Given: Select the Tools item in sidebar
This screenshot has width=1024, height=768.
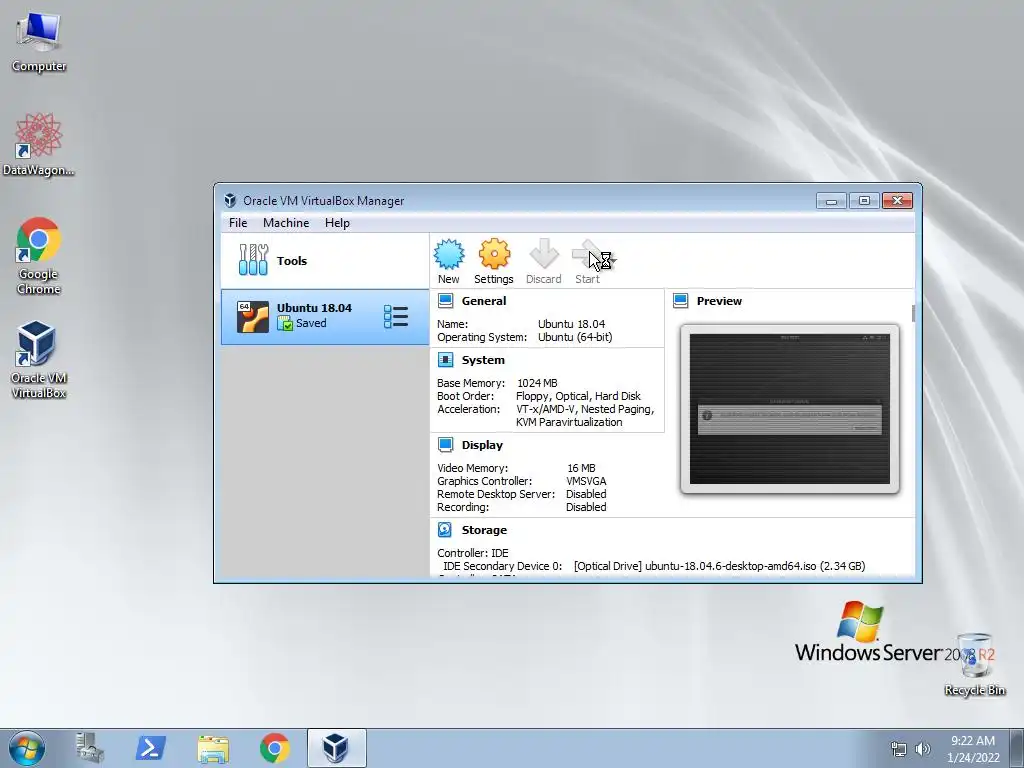Looking at the screenshot, I should tap(325, 261).
